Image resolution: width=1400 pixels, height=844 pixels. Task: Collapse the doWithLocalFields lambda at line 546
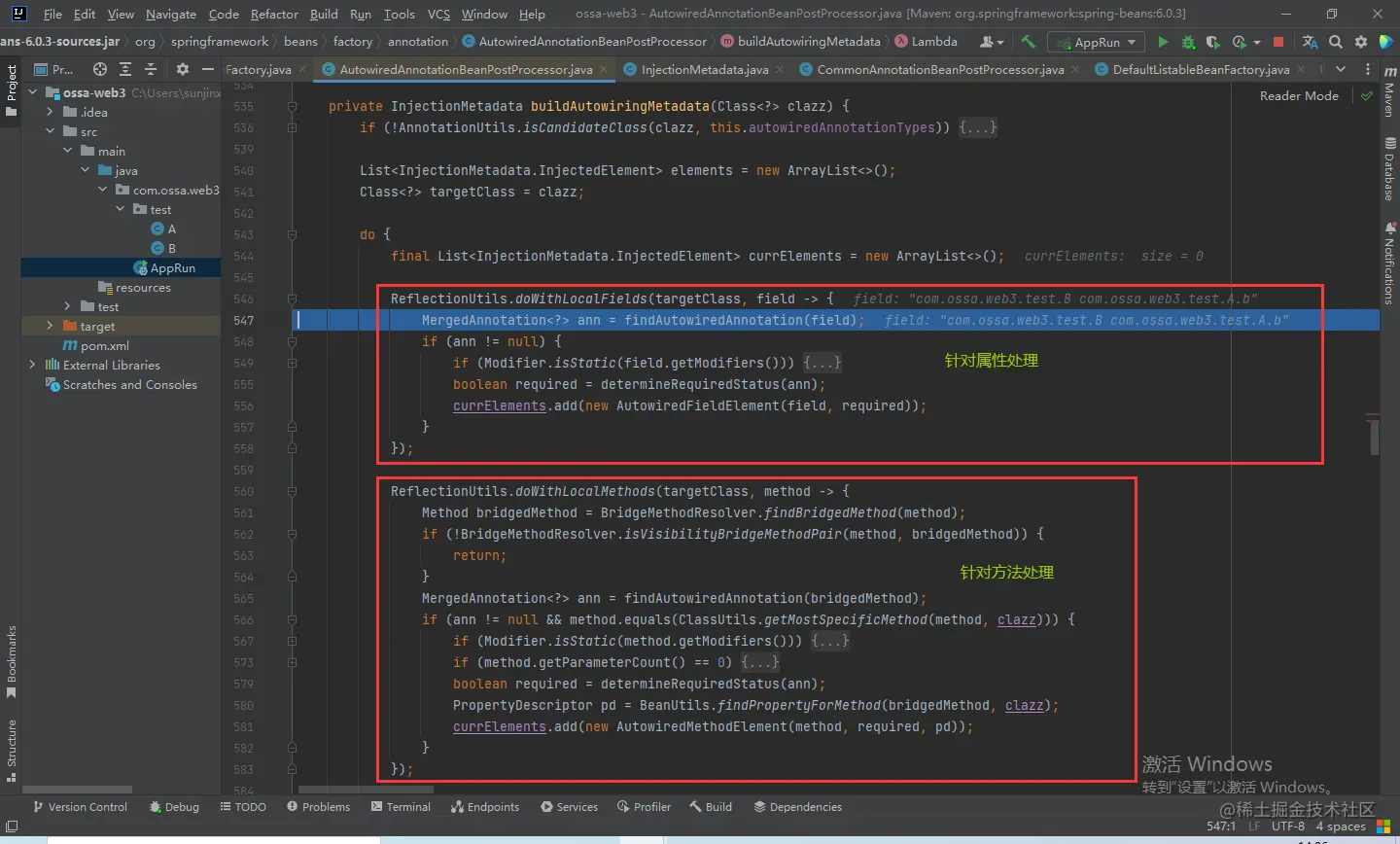coord(292,299)
